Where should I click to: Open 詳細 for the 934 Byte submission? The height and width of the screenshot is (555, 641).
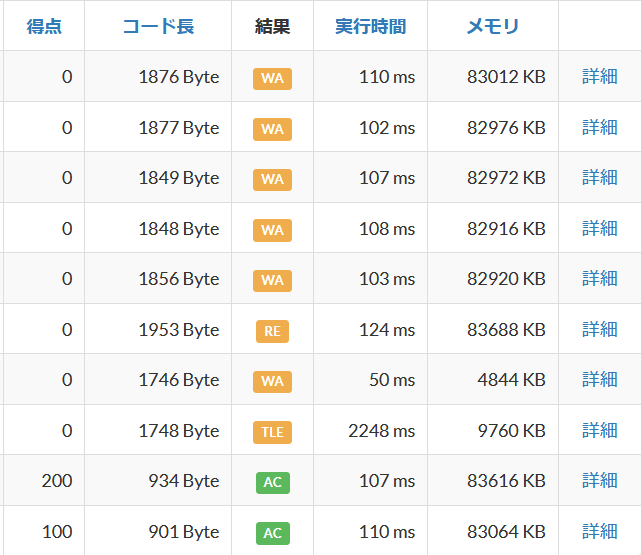[600, 480]
